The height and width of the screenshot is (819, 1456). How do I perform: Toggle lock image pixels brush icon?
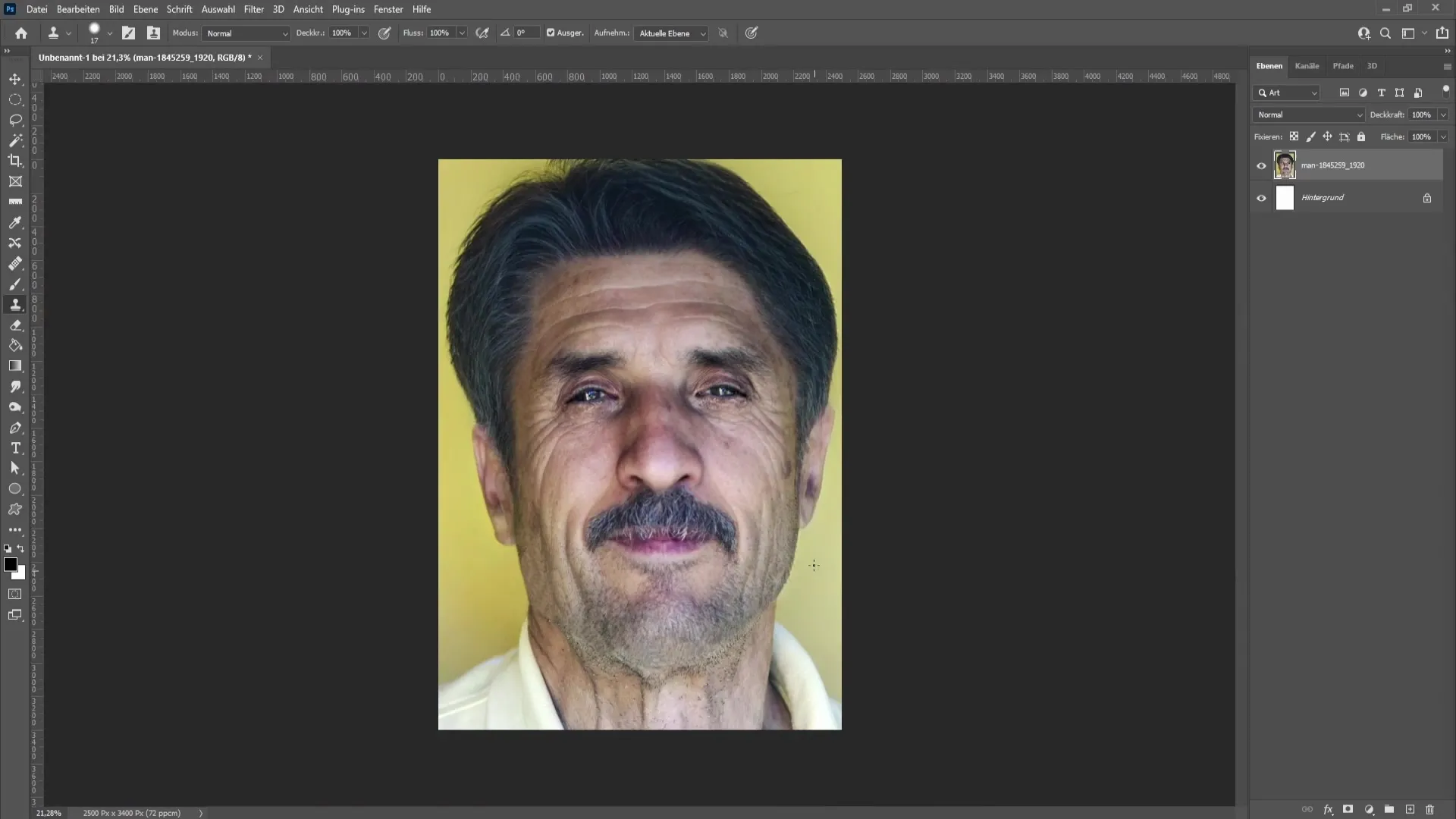tap(1310, 136)
